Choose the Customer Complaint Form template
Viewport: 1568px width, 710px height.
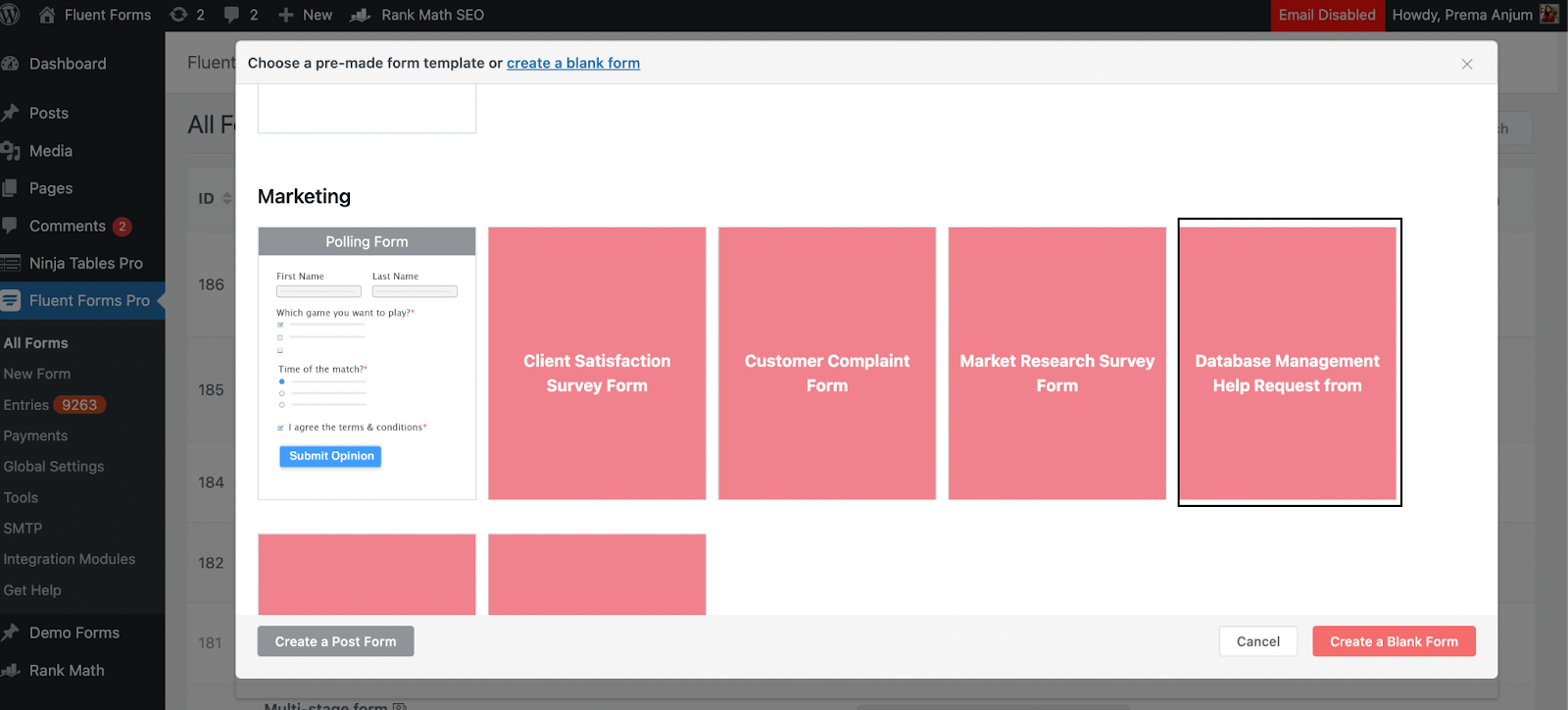point(827,364)
